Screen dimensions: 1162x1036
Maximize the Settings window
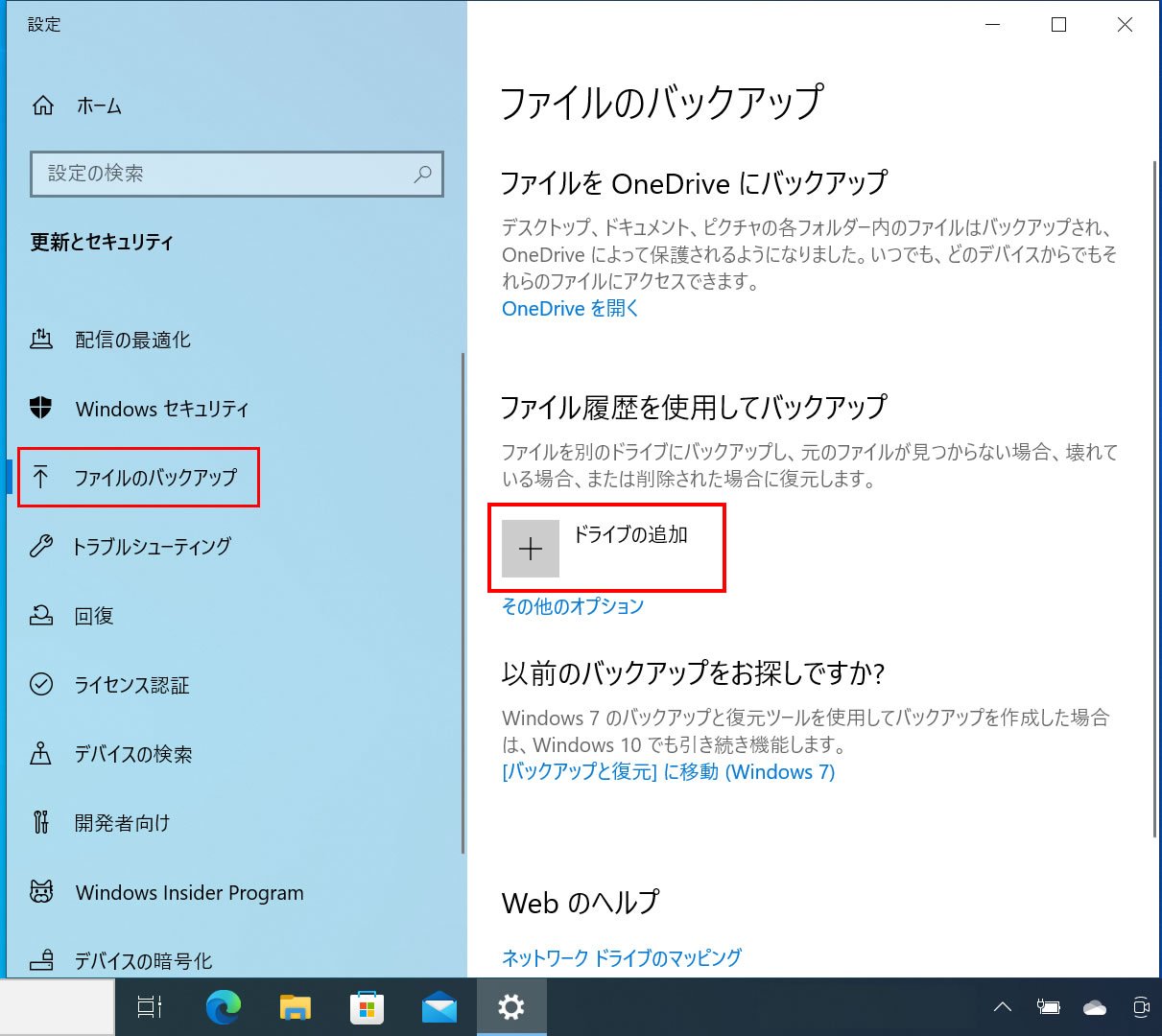1058,25
